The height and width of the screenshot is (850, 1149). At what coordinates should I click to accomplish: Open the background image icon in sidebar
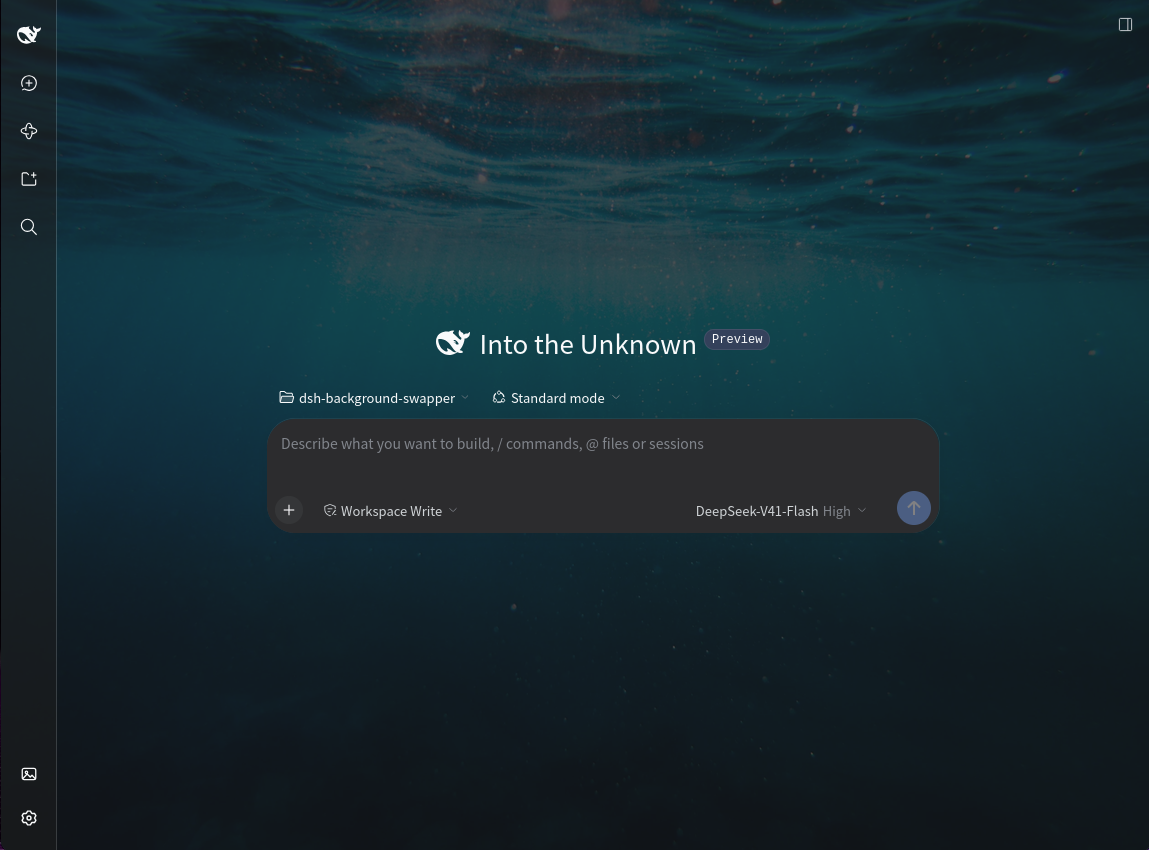(29, 774)
